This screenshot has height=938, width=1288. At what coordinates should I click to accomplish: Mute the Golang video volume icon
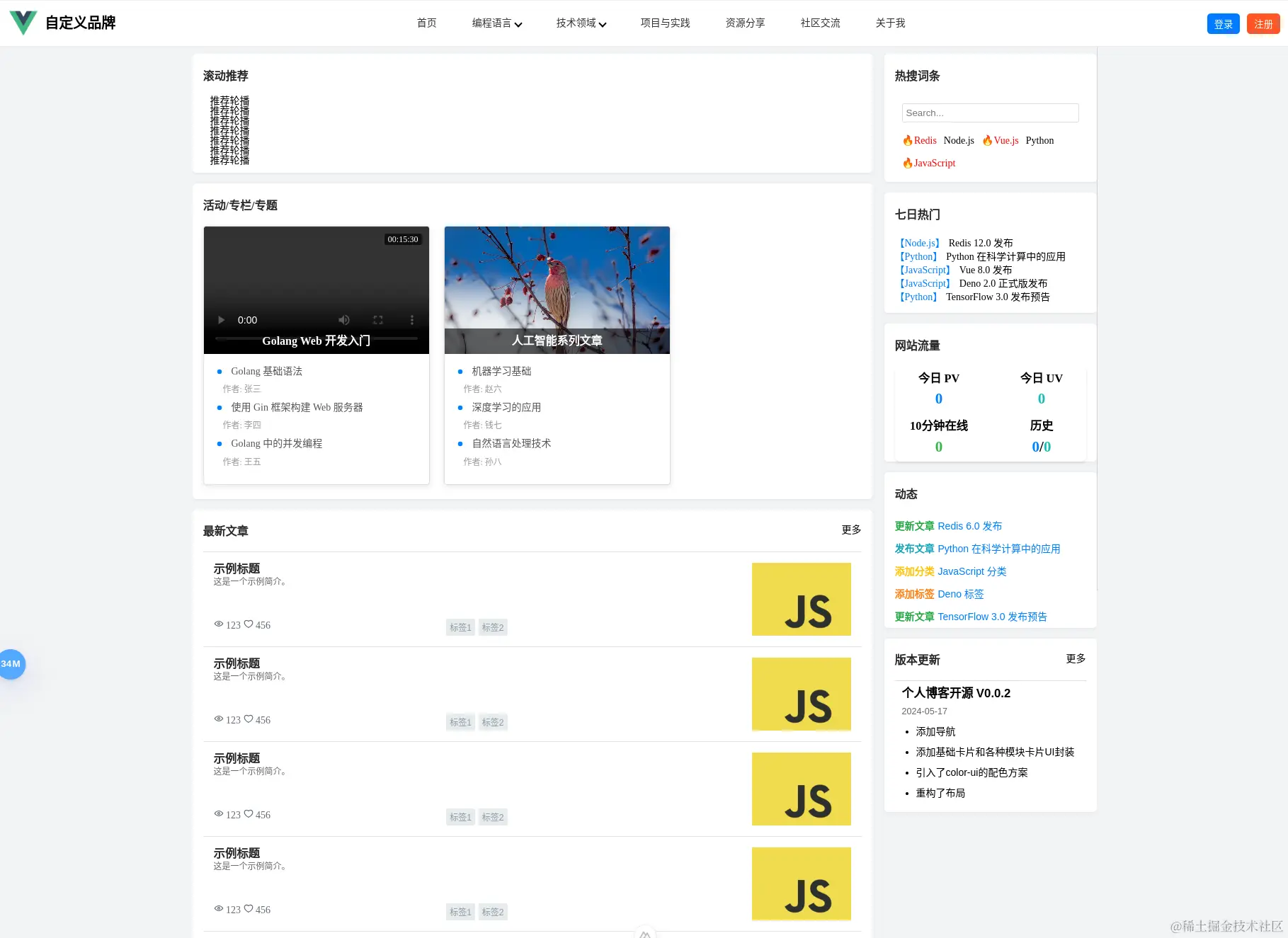[344, 320]
